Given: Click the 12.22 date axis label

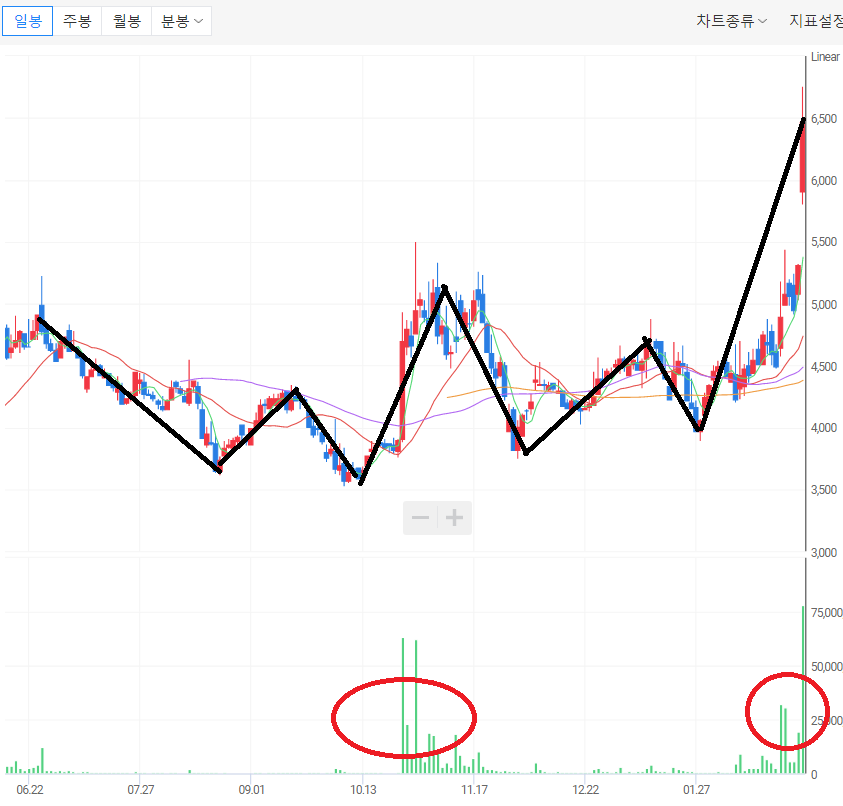Looking at the screenshot, I should (x=585, y=790).
